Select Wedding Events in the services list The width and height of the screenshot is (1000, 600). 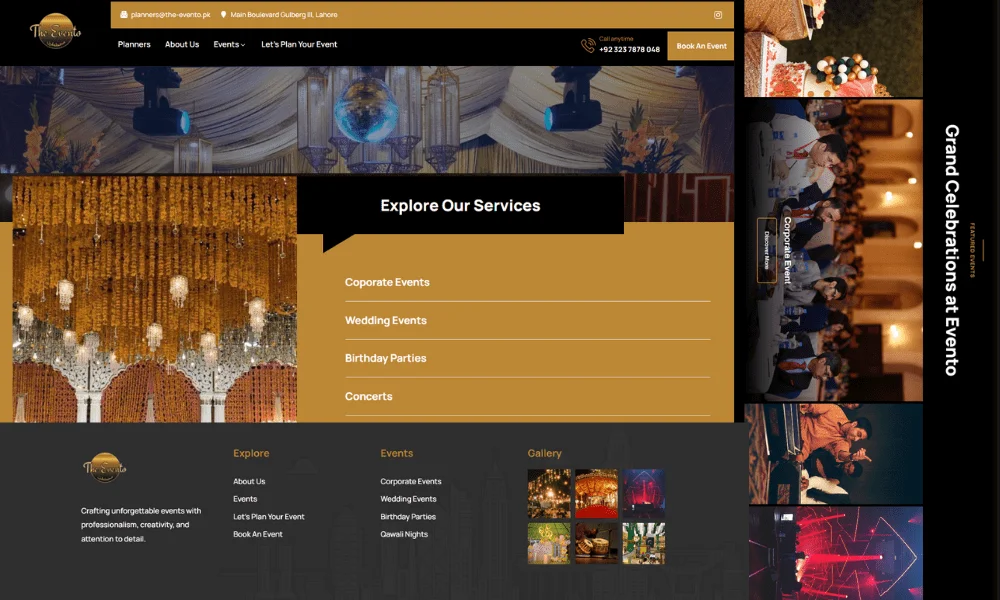pos(386,321)
